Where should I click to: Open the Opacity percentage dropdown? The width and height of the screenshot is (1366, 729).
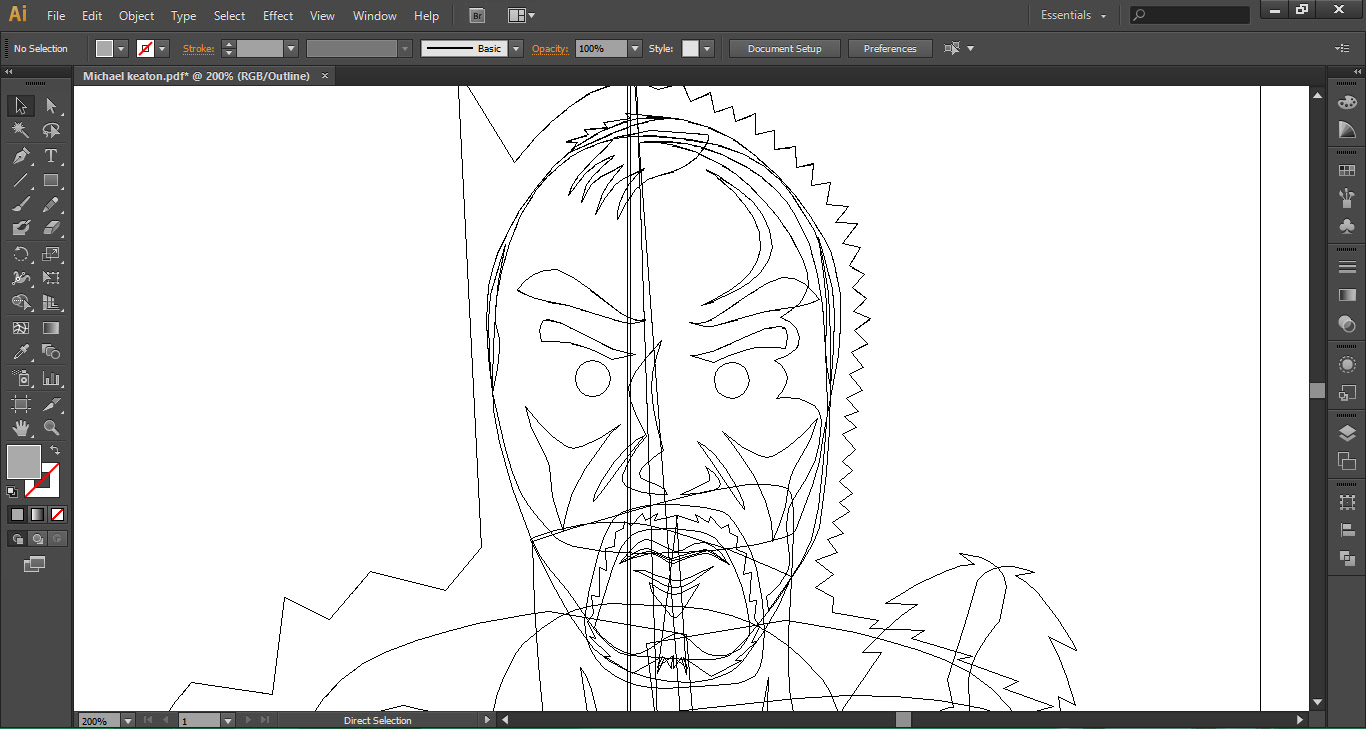[635, 49]
